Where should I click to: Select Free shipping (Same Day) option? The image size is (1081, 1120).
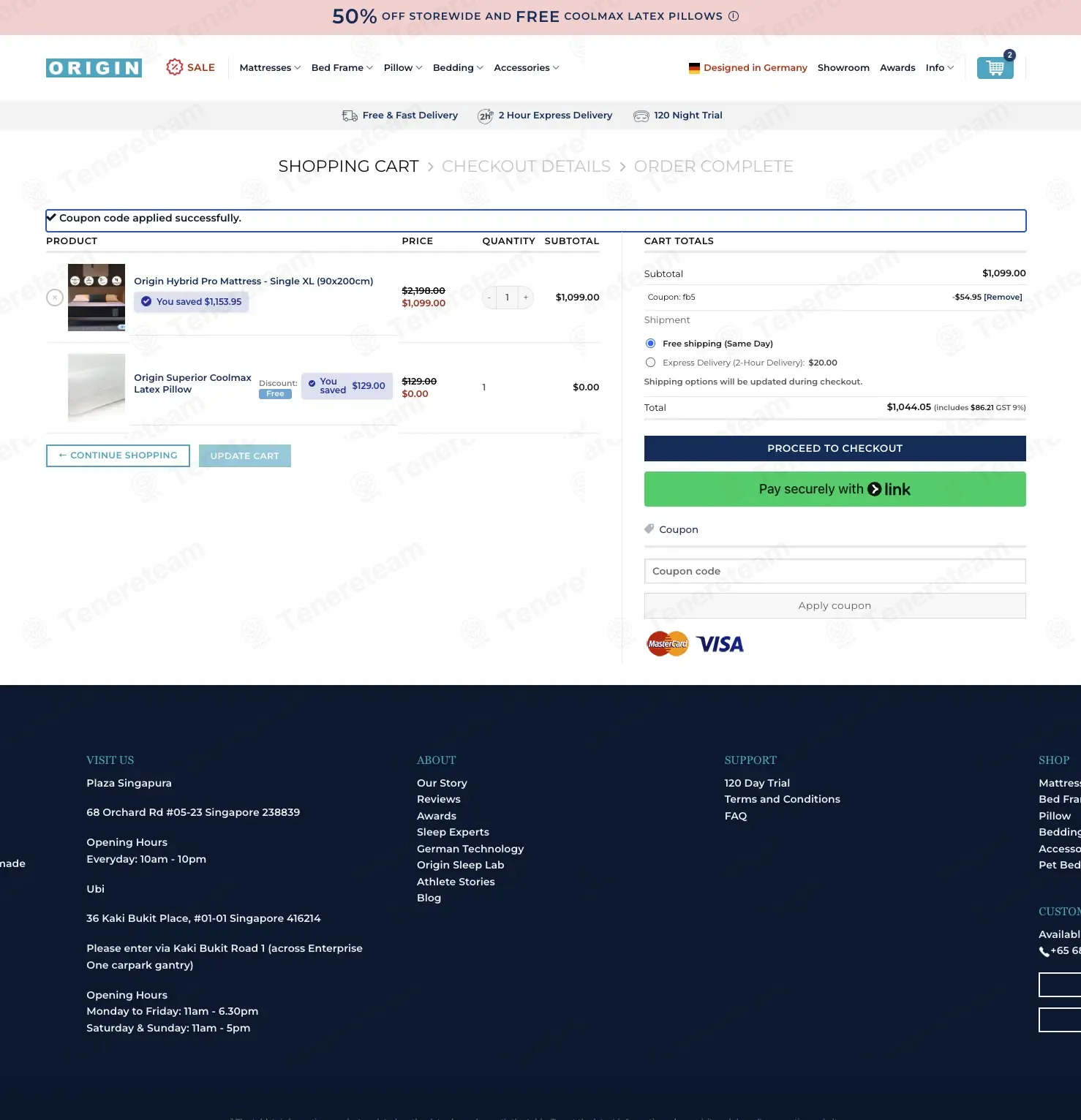[x=650, y=344]
